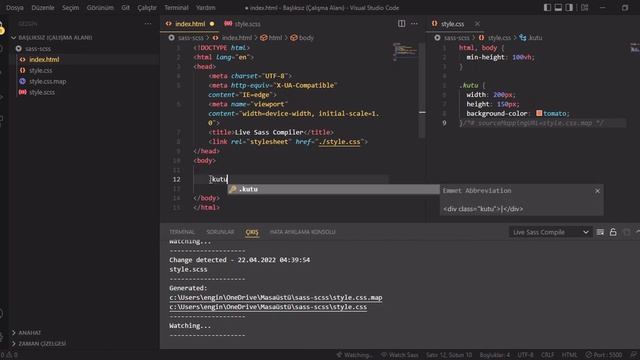Toggle output auto-scroll lock
This screenshot has height=360, width=640.
click(613, 232)
